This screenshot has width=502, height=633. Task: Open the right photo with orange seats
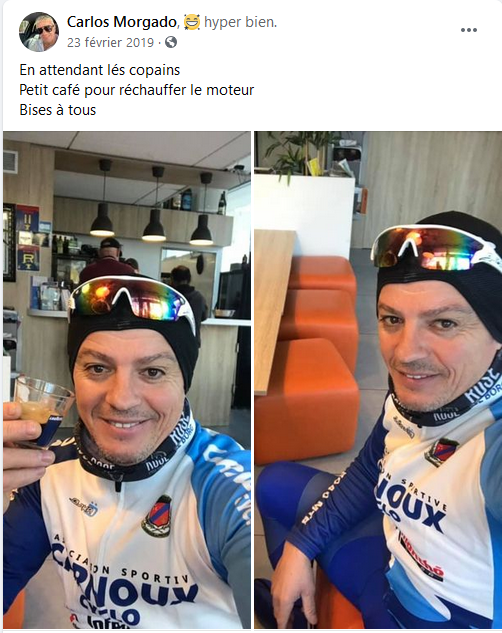click(378, 379)
